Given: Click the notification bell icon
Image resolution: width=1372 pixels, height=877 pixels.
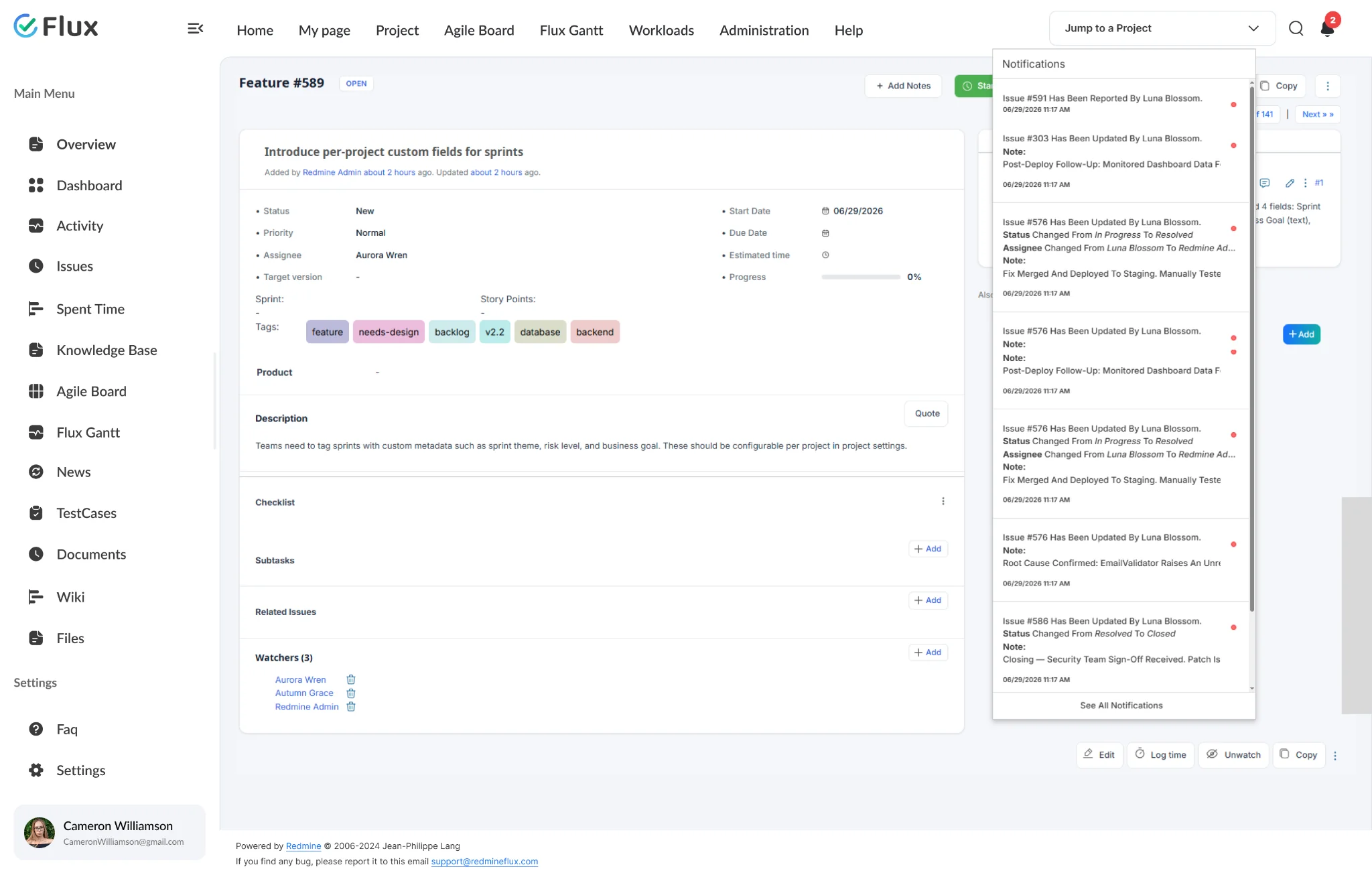Looking at the screenshot, I should click(1327, 28).
